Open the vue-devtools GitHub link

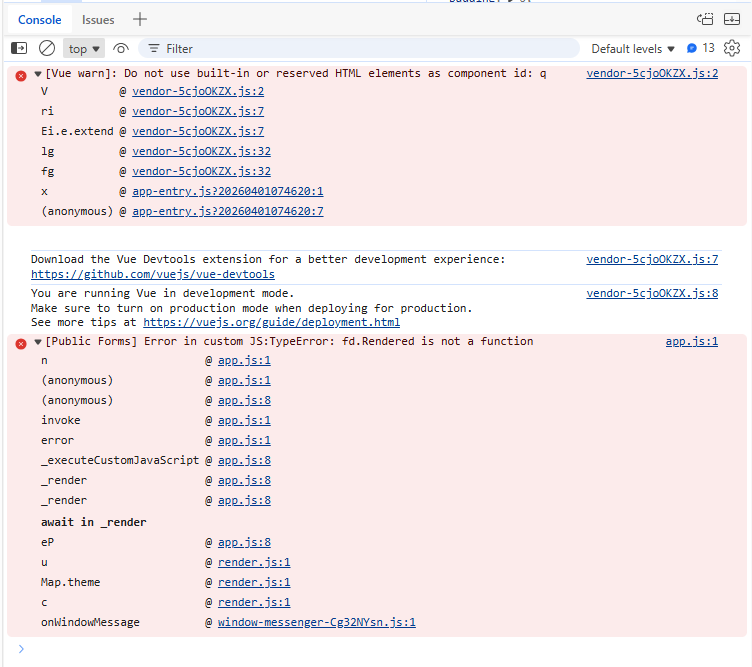[x=153, y=274]
